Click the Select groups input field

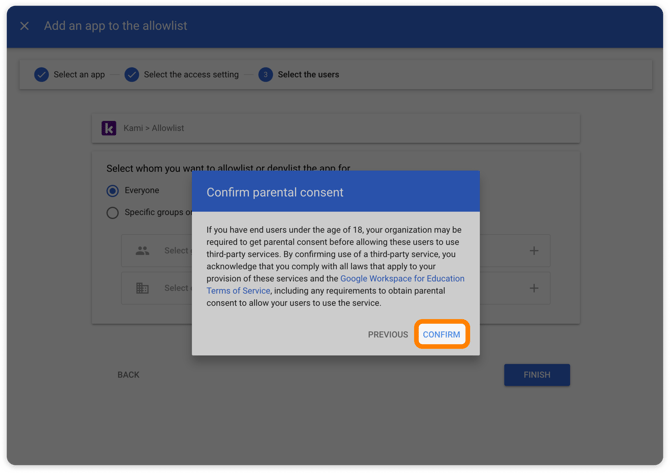pyautogui.click(x=335, y=251)
